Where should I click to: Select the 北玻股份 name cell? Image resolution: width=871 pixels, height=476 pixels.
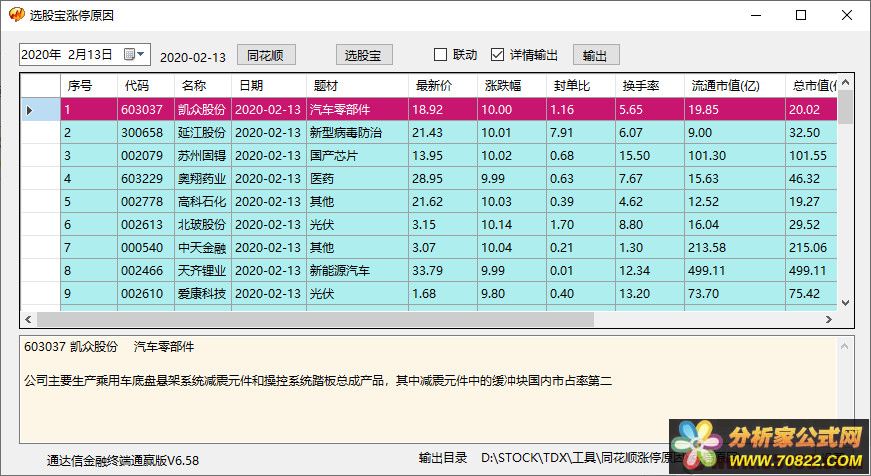(202, 224)
